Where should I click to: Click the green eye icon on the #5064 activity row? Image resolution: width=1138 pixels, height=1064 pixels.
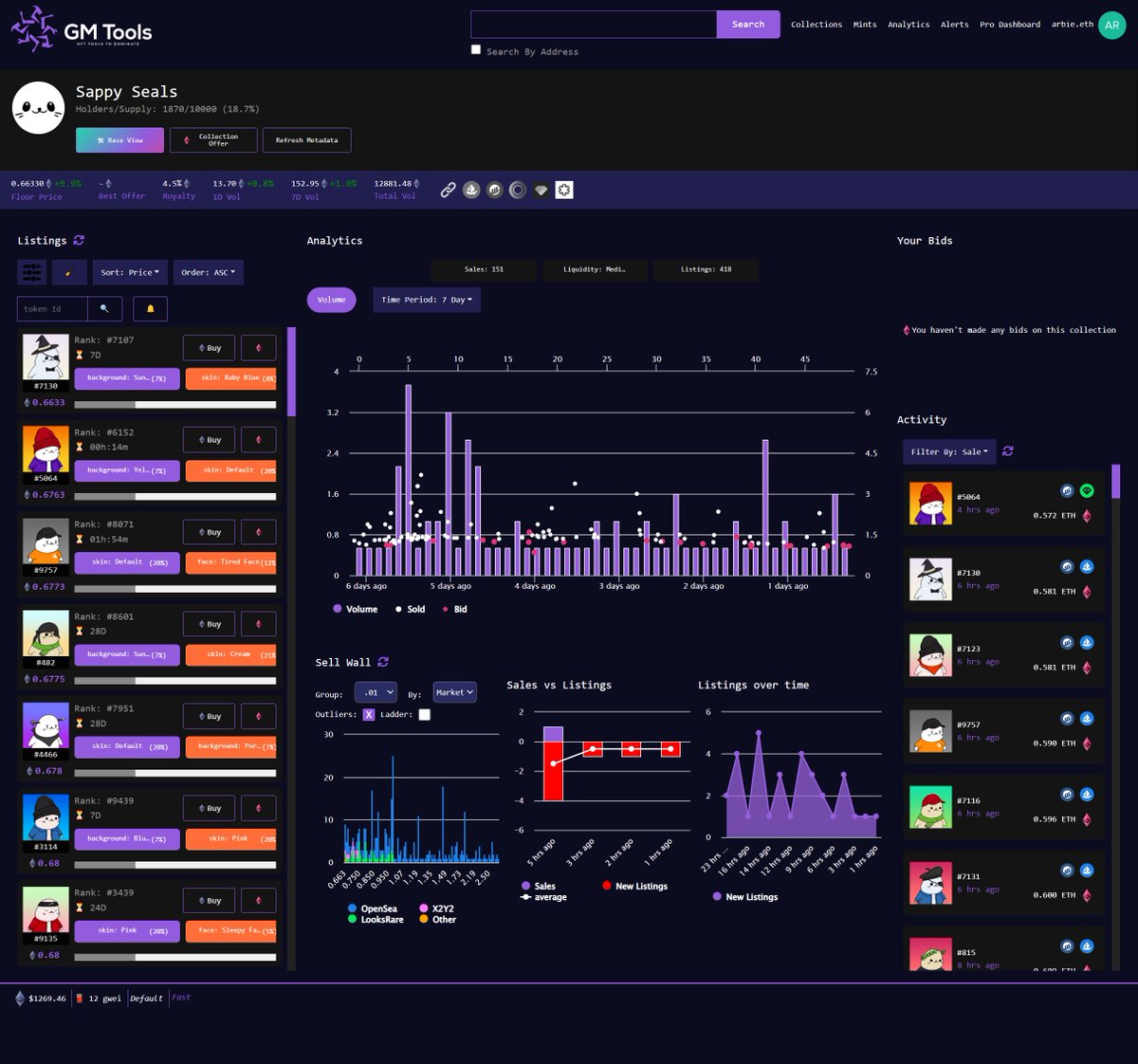click(1087, 491)
